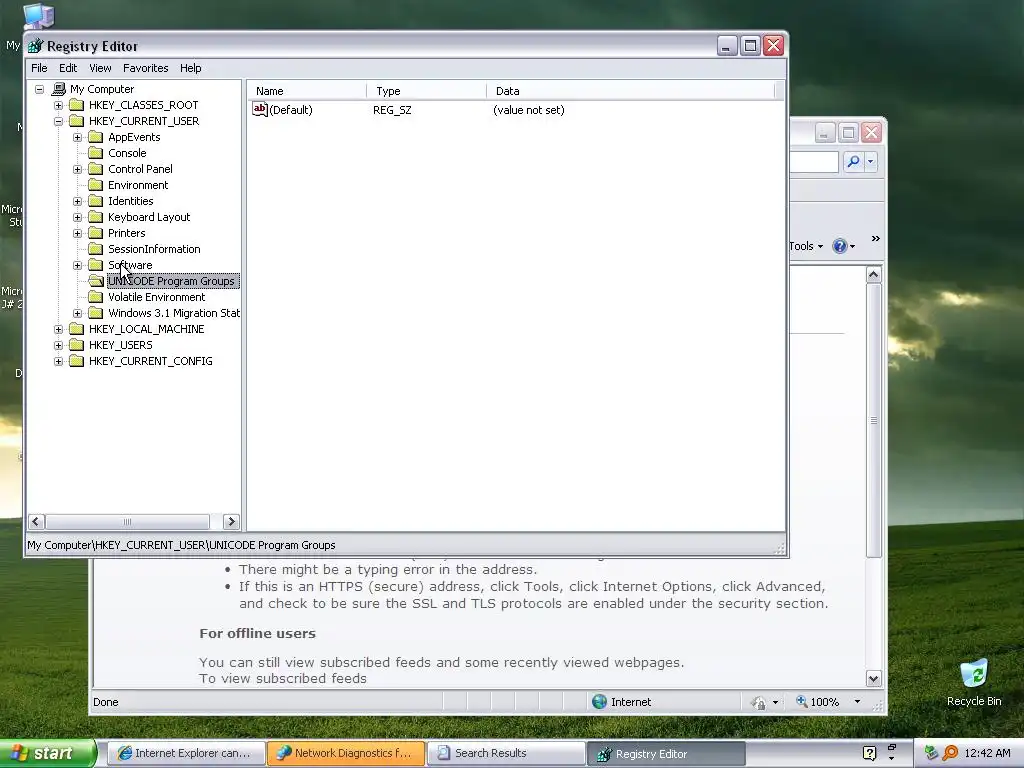Expand the Windows 3.1 Migration Status key
This screenshot has width=1024, height=768.
coord(78,313)
